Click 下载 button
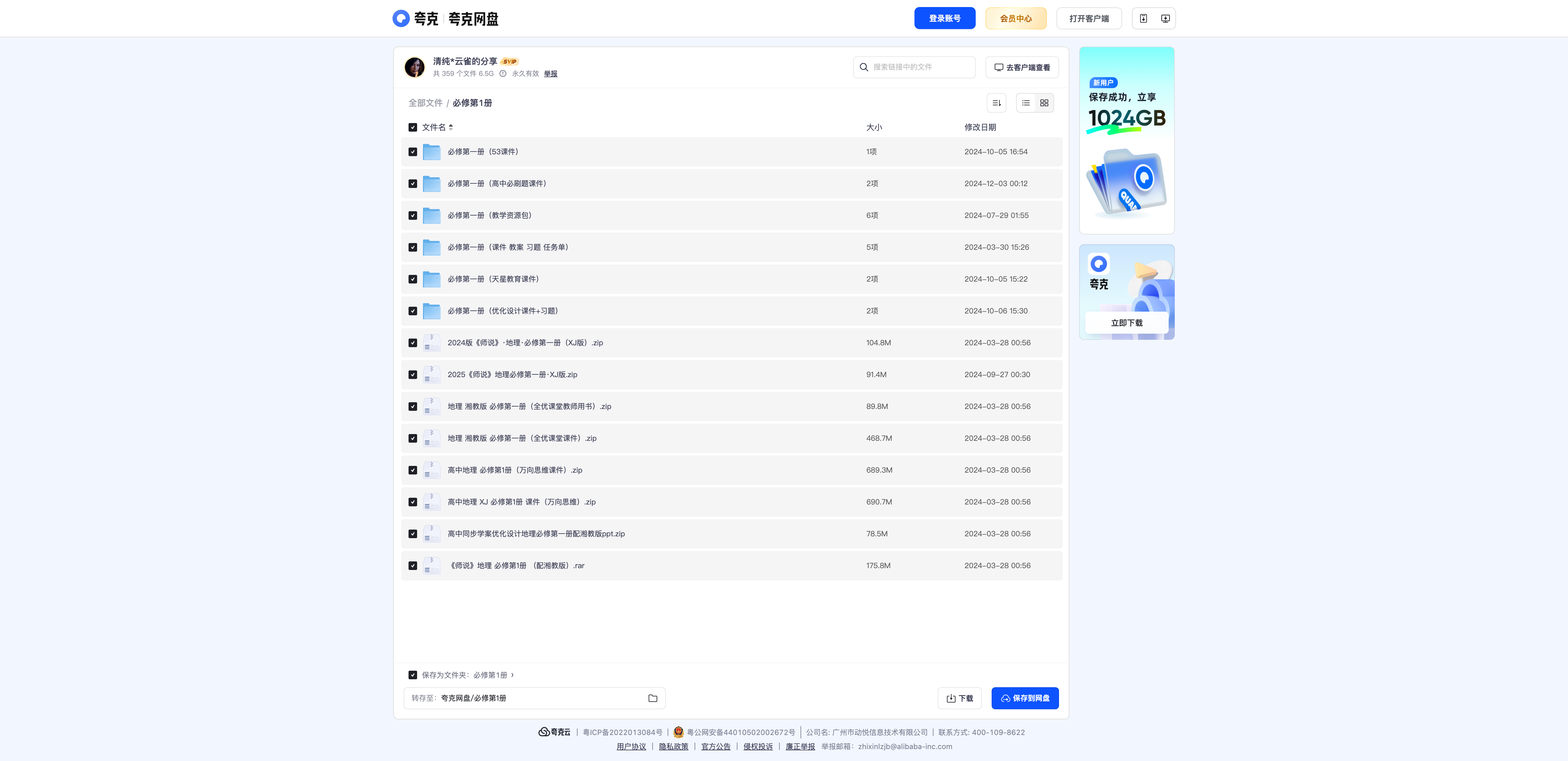This screenshot has width=1568, height=761. coord(959,698)
